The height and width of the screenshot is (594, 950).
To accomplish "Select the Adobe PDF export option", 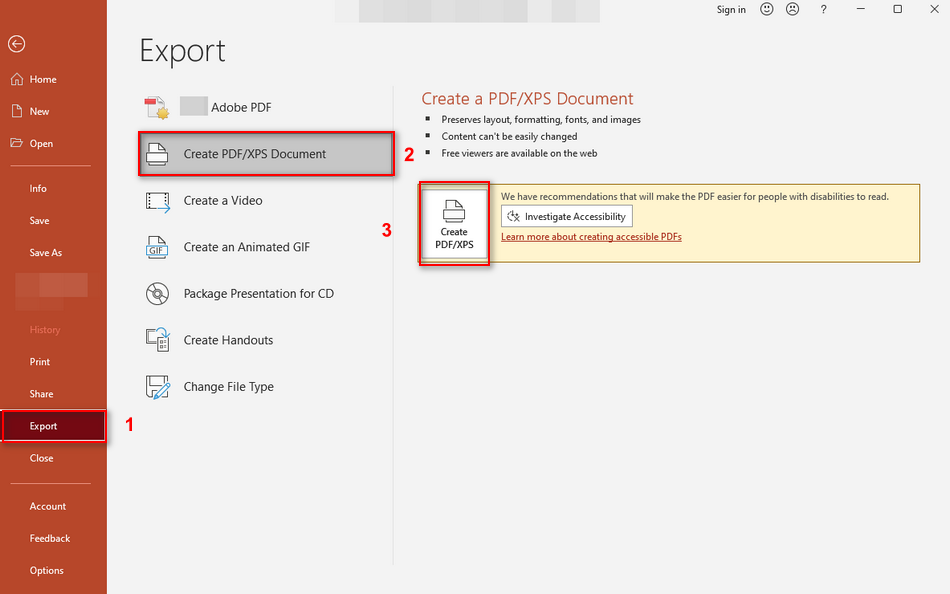I will (x=238, y=106).
